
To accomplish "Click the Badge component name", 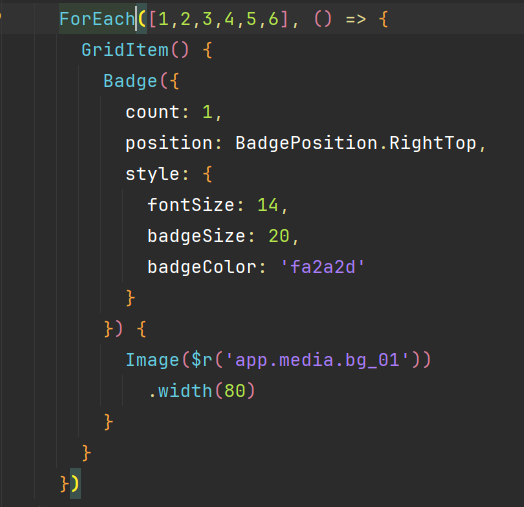I will coord(130,81).
